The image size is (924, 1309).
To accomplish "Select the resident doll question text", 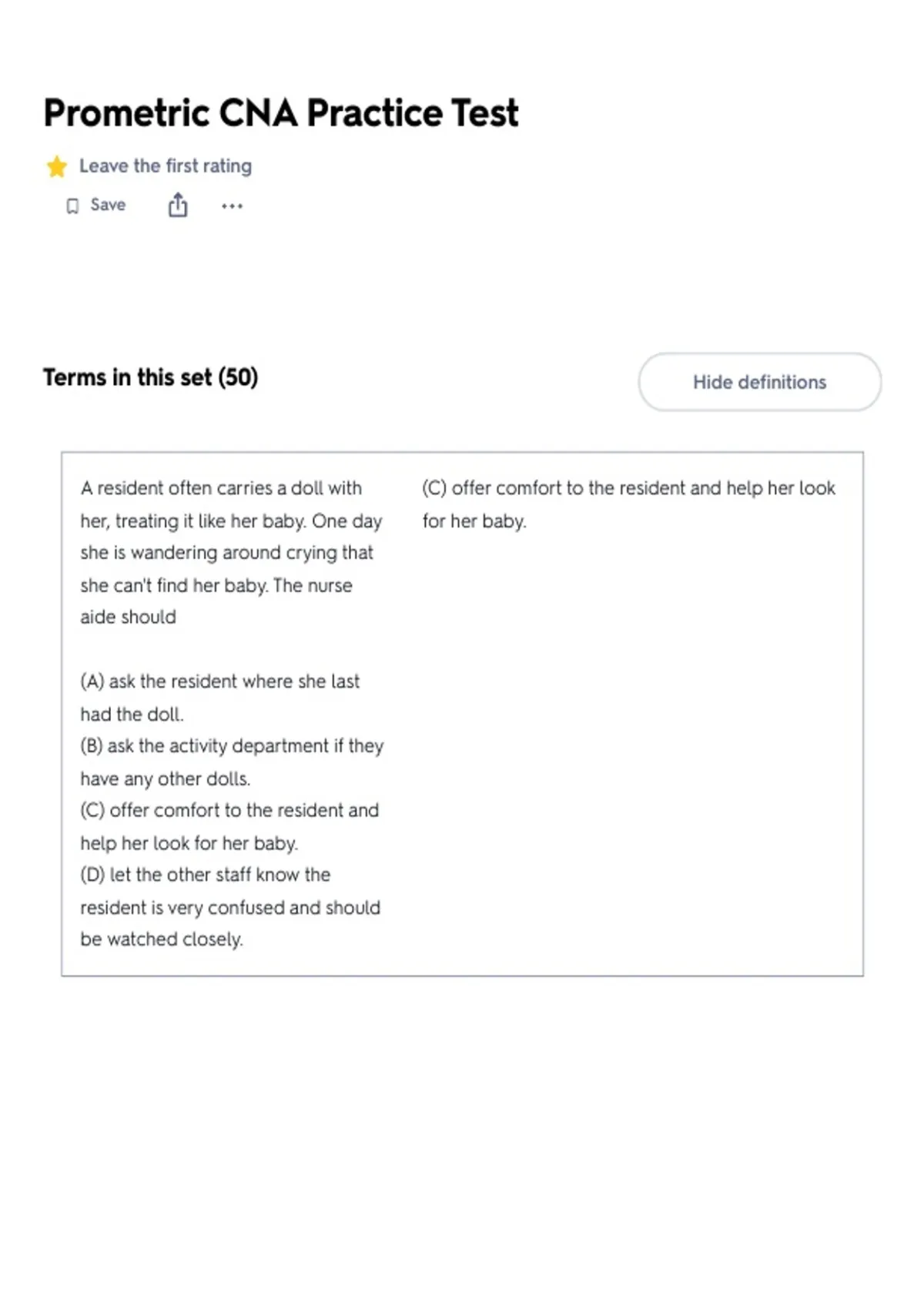I will [231, 552].
